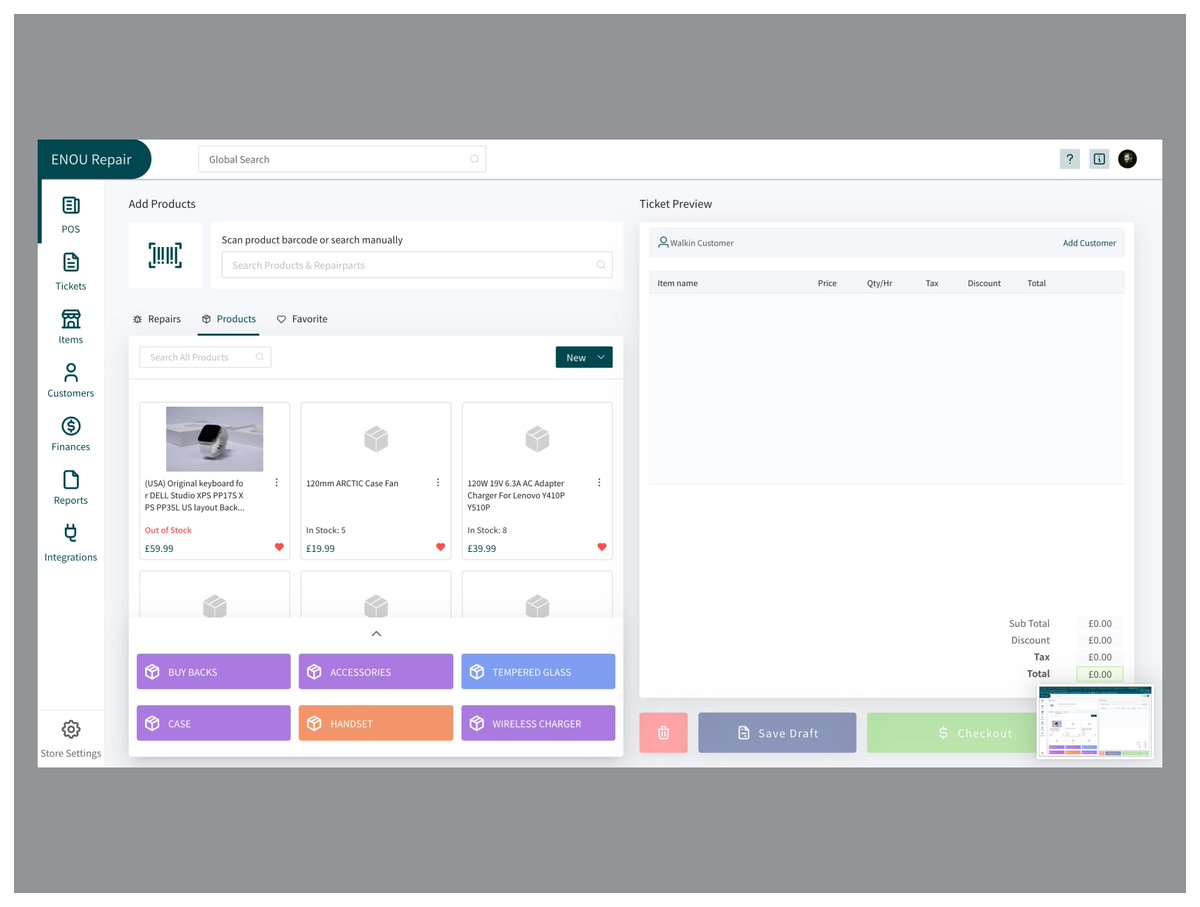Click the 'In Stock: 5' label
Screen dimensions: 1200x907
326,530
